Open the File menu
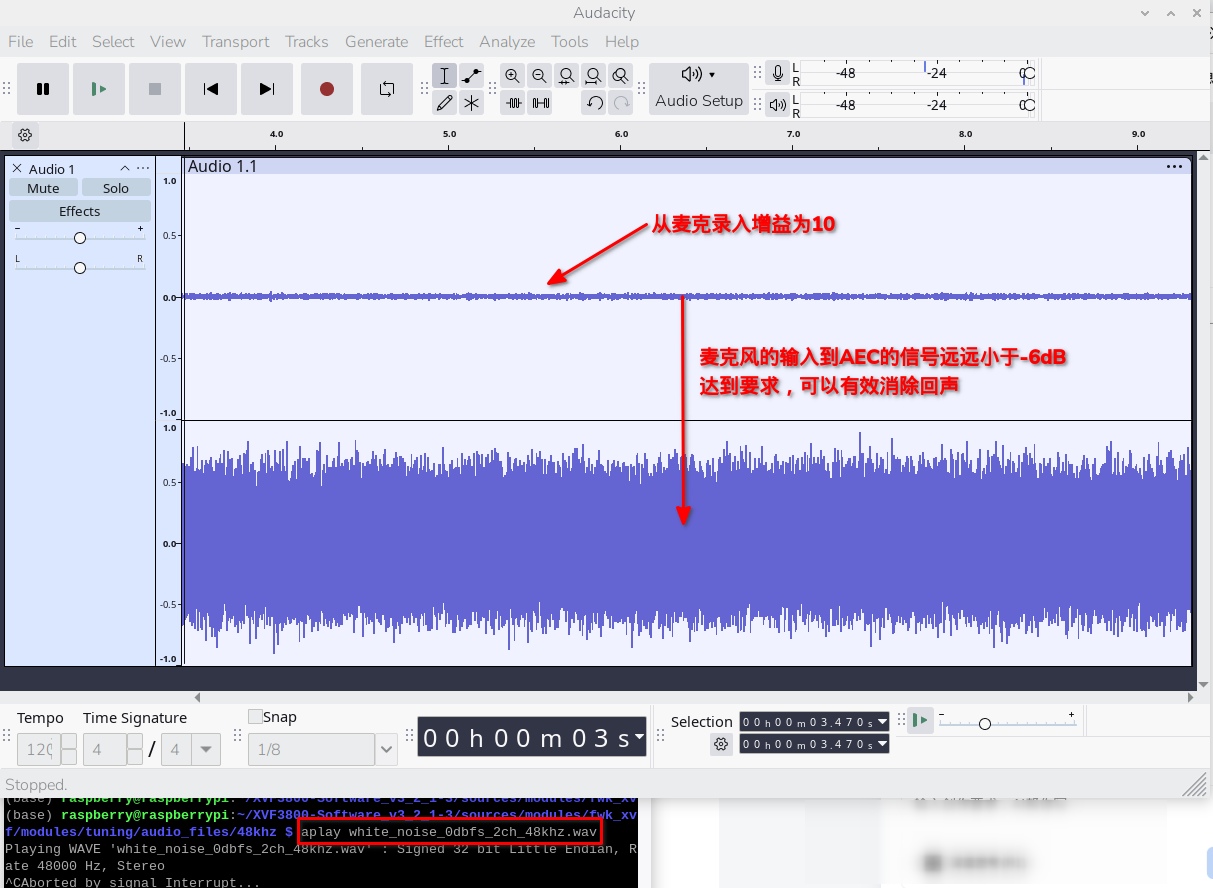Screen dimensions: 1213x888 [x=20, y=41]
